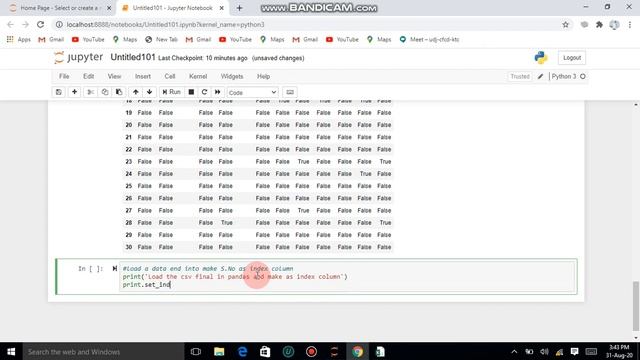Click the localhost address bar
Image resolution: width=640 pixels, height=360 pixels.
(310, 24)
